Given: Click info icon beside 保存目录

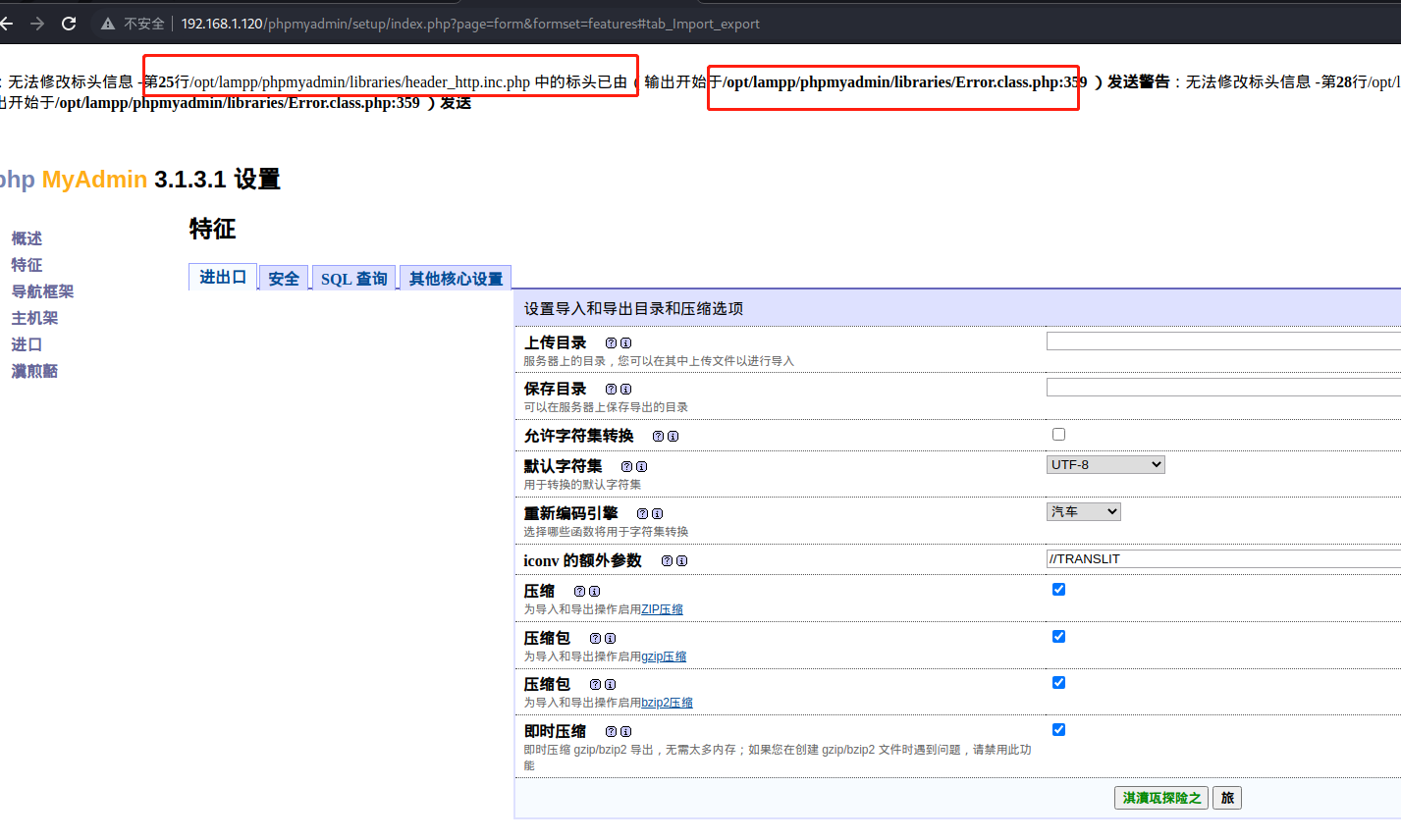Looking at the screenshot, I should pos(625,390).
